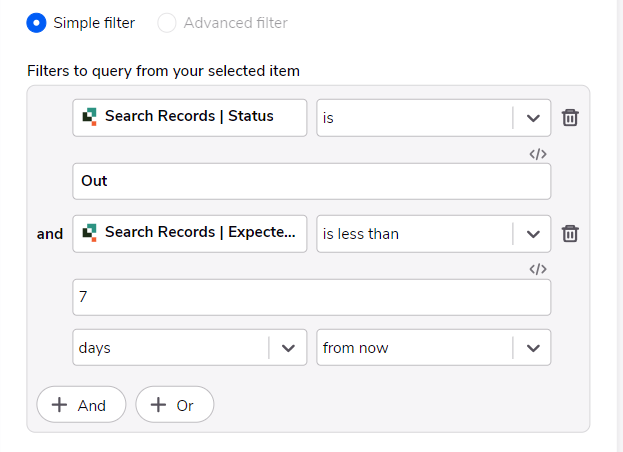Viewport: 623px width, 452px height.
Task: Delete the Expected date filter row with trash icon
Action: 570,234
